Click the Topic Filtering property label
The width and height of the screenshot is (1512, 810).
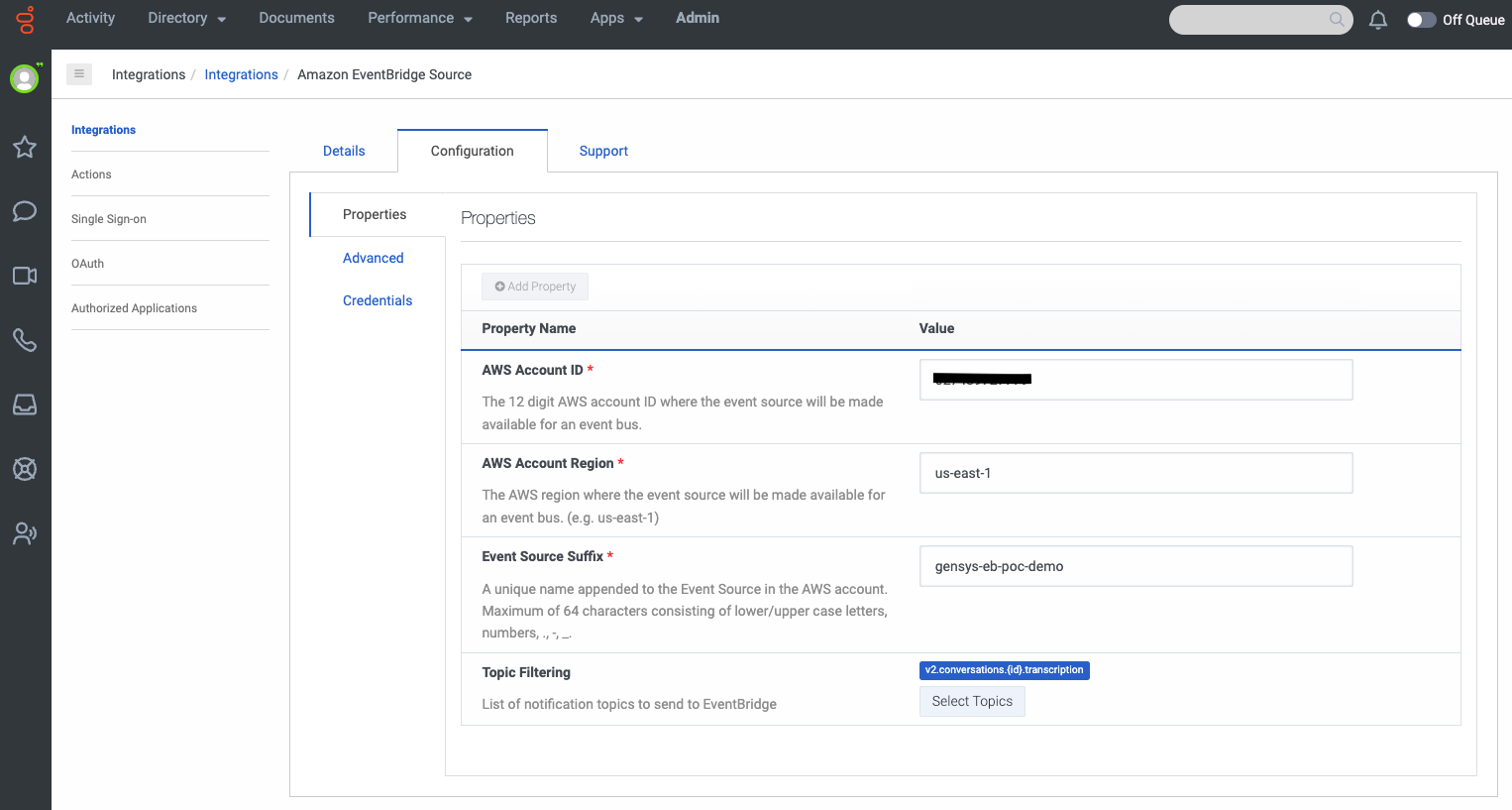[x=526, y=672]
